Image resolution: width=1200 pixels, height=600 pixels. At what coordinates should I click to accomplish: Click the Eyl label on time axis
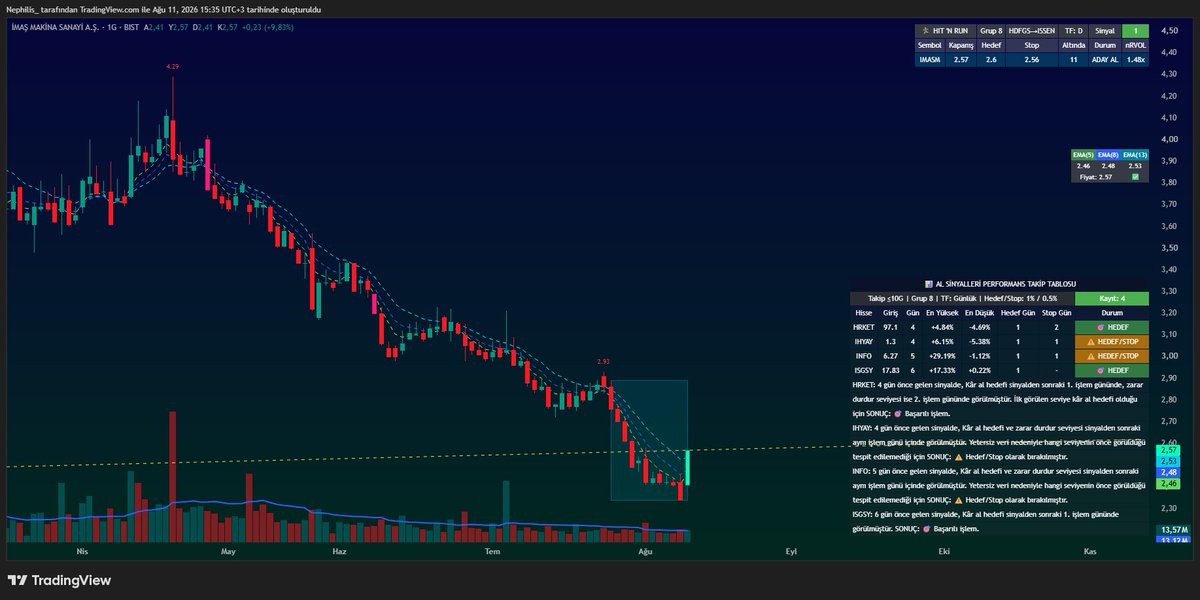tap(791, 551)
